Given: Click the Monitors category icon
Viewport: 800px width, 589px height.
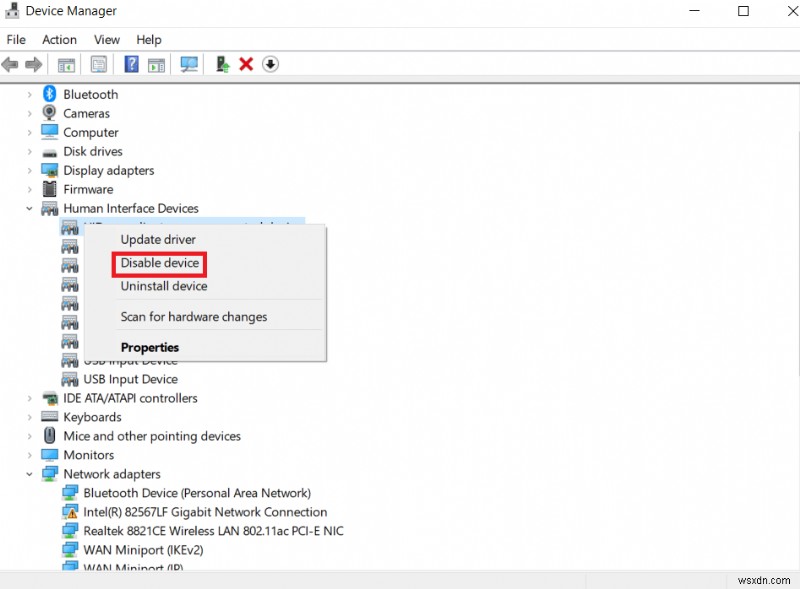Looking at the screenshot, I should [x=49, y=454].
